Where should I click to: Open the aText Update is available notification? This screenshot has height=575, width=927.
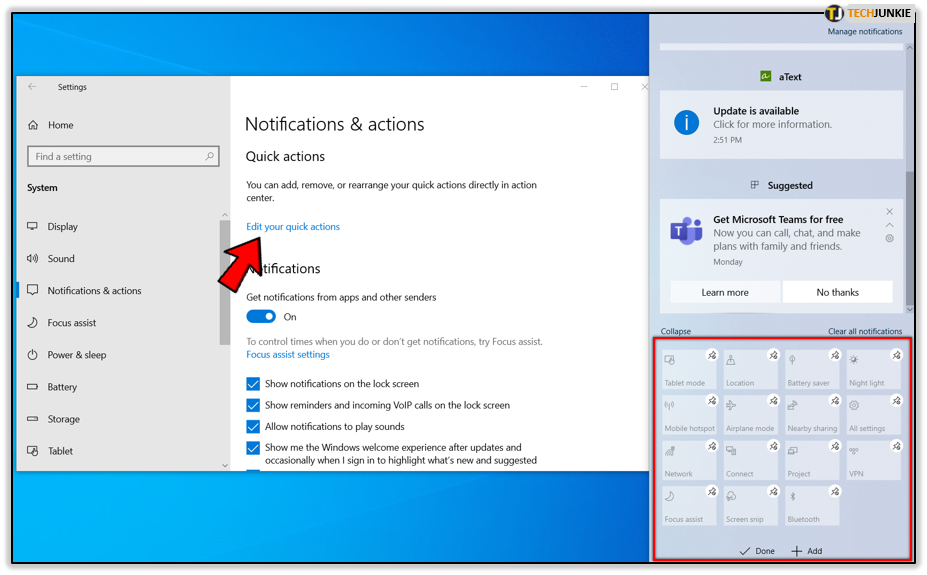(781, 125)
